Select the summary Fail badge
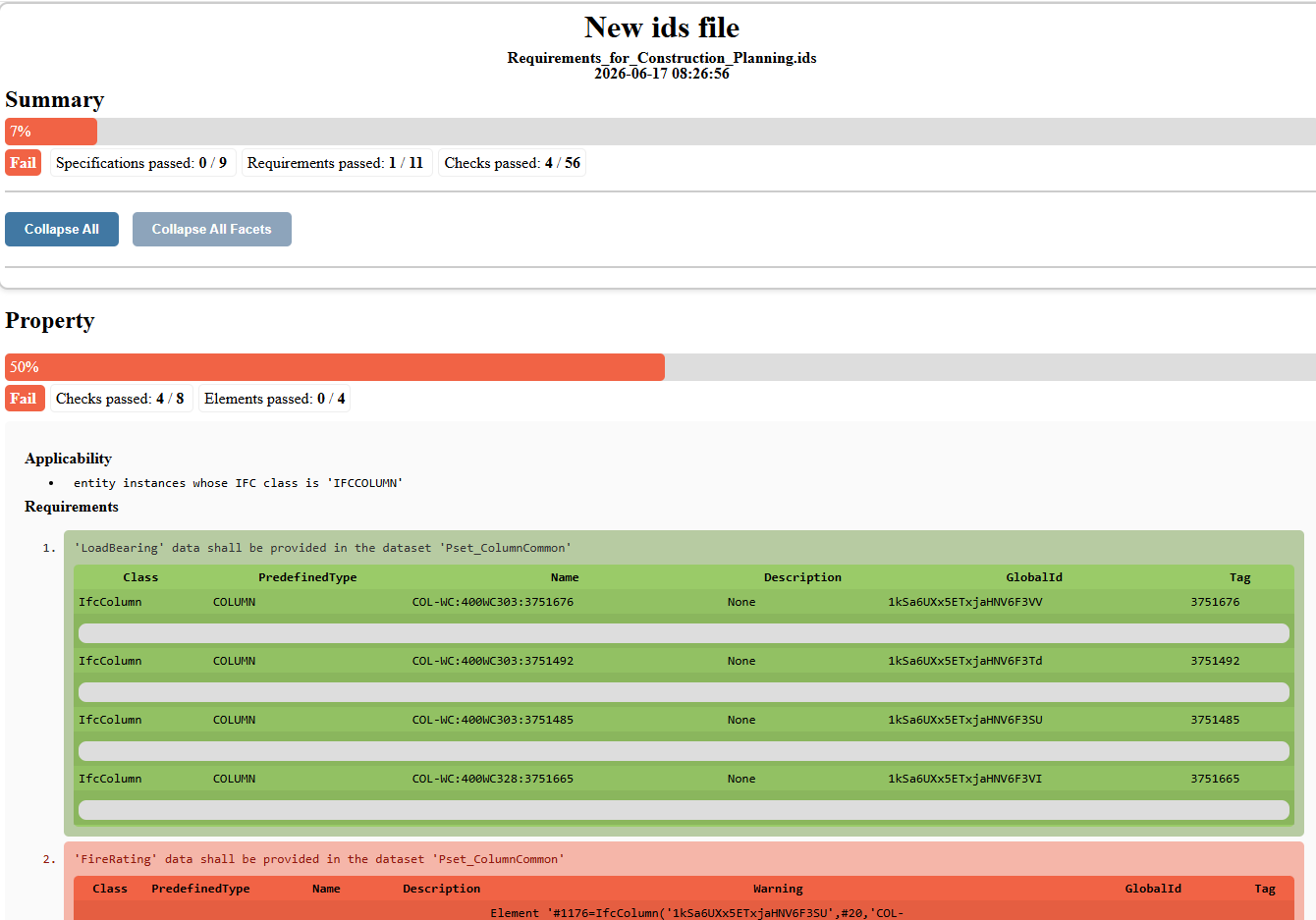This screenshot has width=1316, height=920. (24, 163)
